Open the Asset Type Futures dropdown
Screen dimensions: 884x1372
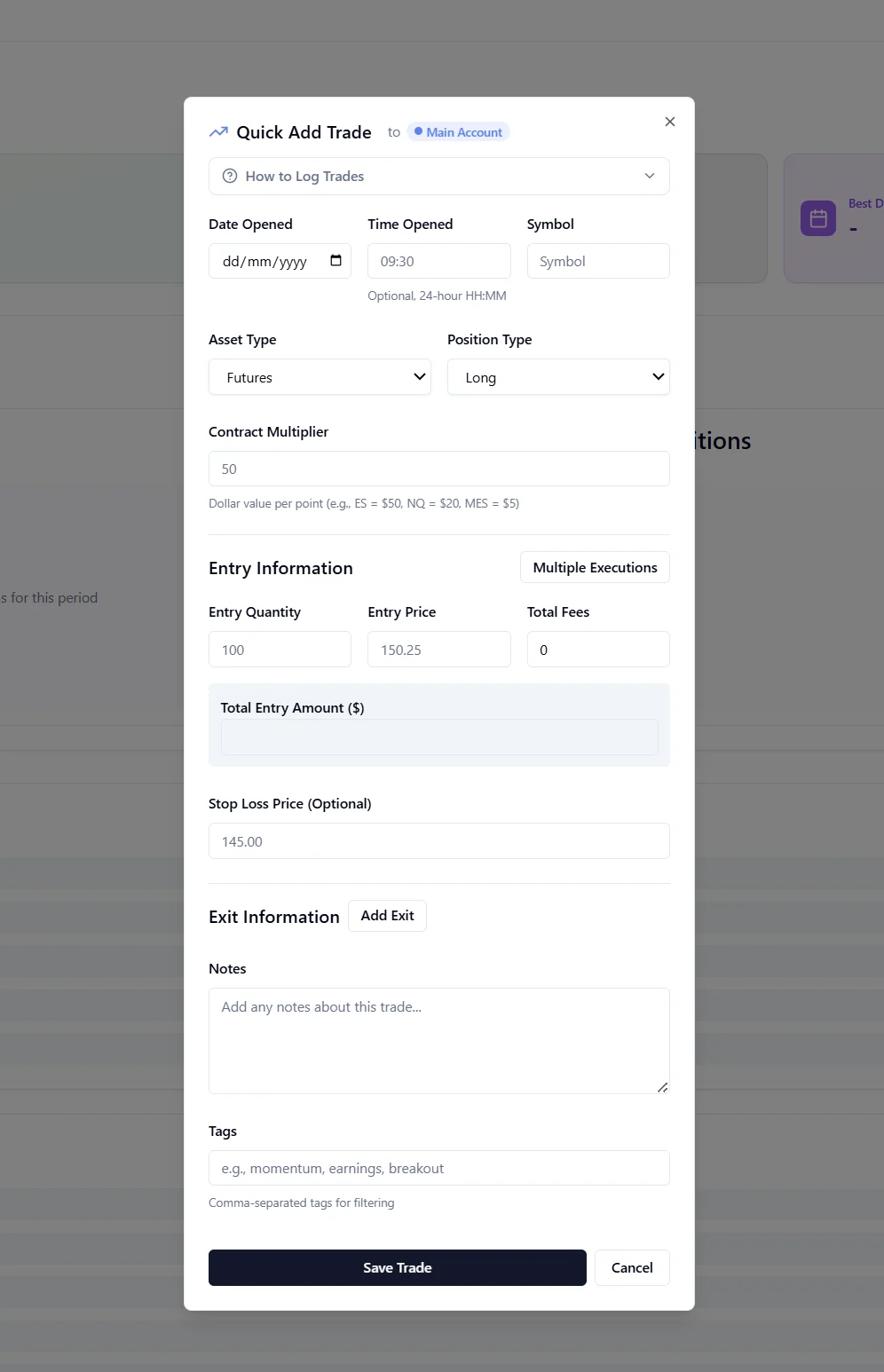320,377
